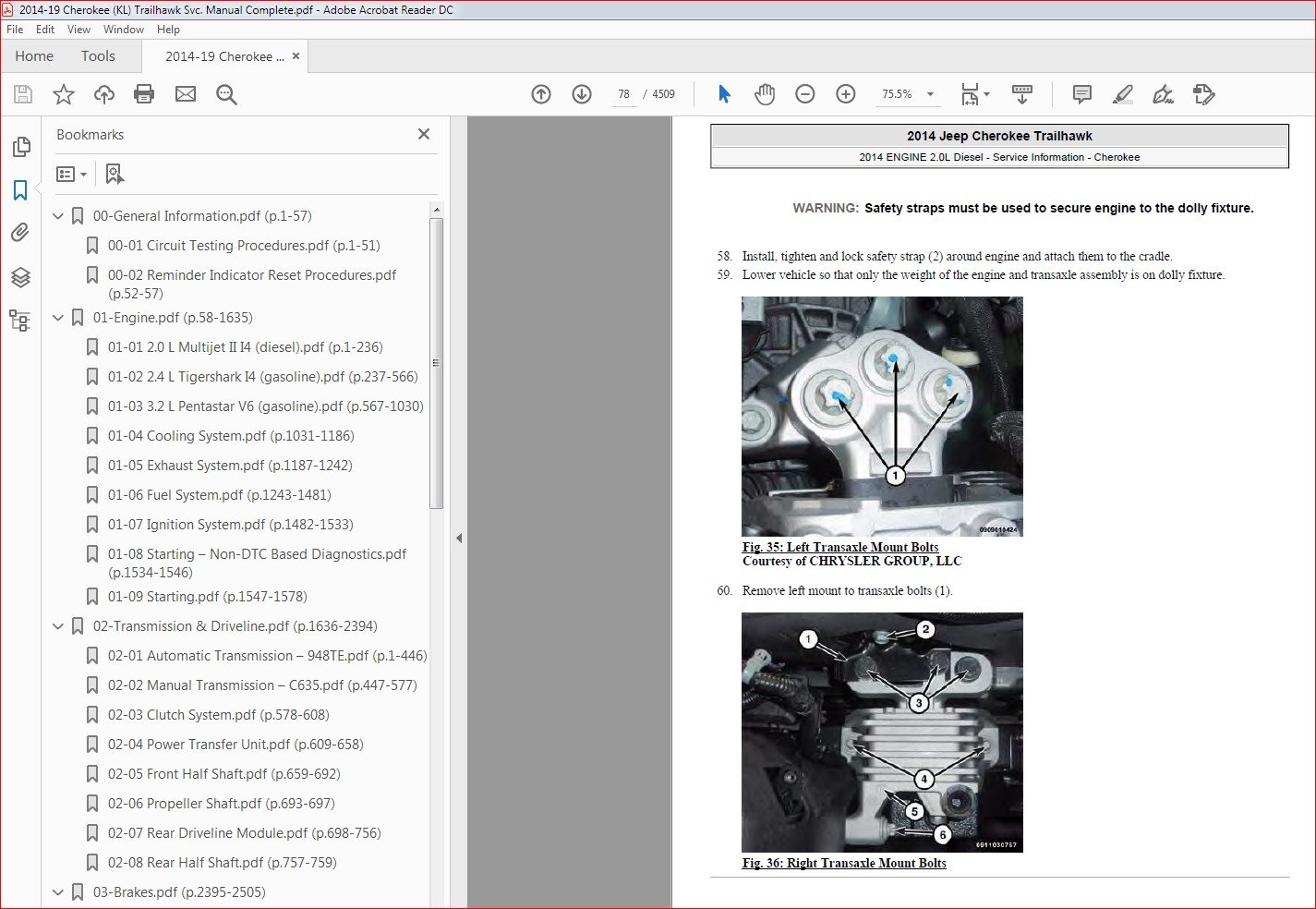1316x909 pixels.
Task: Open bookmark 02-01 Automatic Transmission 948TE
Action: click(x=267, y=656)
